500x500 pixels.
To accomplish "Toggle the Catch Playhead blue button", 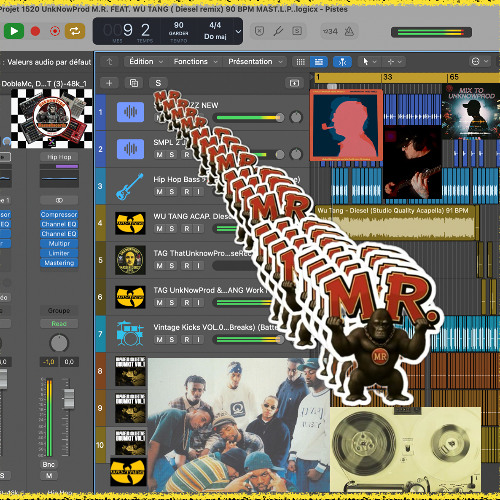I will click(x=342, y=62).
